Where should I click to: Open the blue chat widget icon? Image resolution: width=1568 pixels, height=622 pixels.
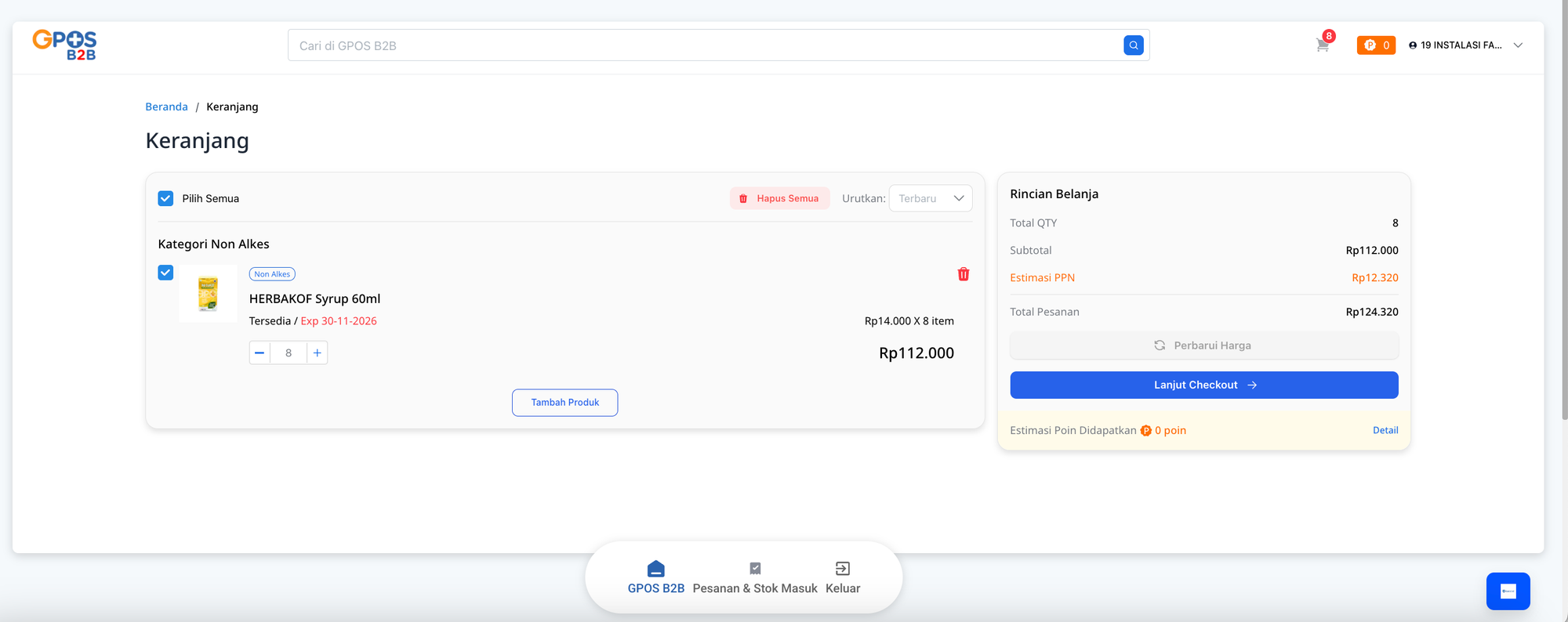1508,591
